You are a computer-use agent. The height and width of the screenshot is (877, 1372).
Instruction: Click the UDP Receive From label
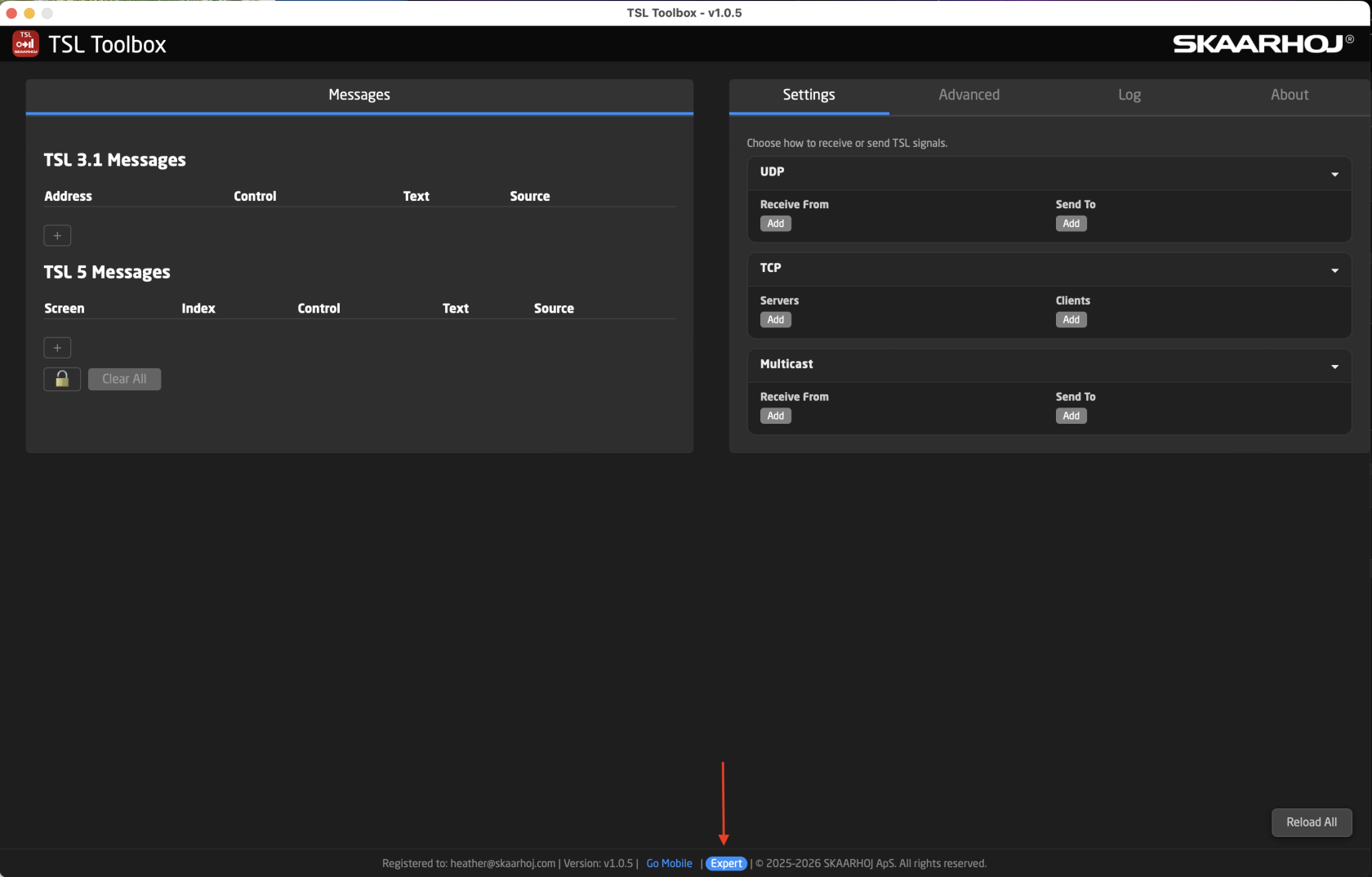tap(794, 204)
